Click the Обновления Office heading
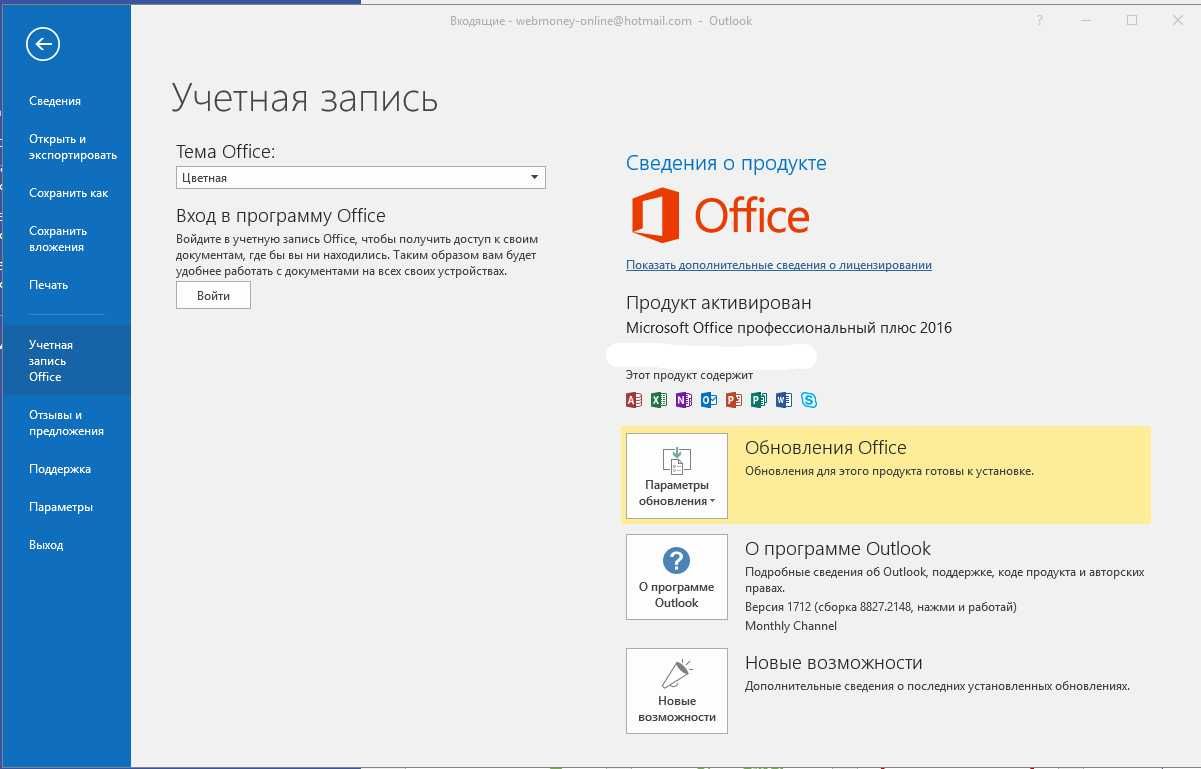Screen dimensions: 1201x769 [826, 448]
